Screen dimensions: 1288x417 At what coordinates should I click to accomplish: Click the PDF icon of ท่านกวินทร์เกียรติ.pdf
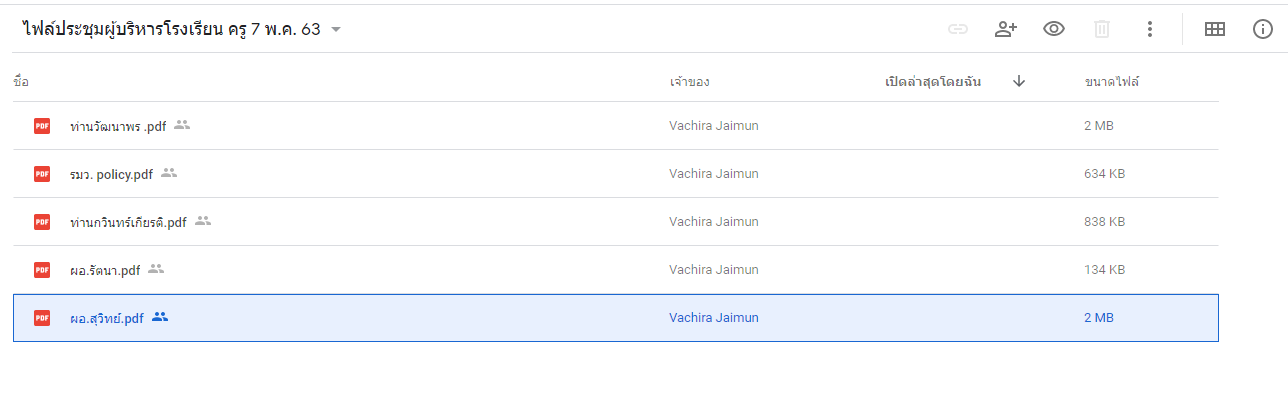42,222
